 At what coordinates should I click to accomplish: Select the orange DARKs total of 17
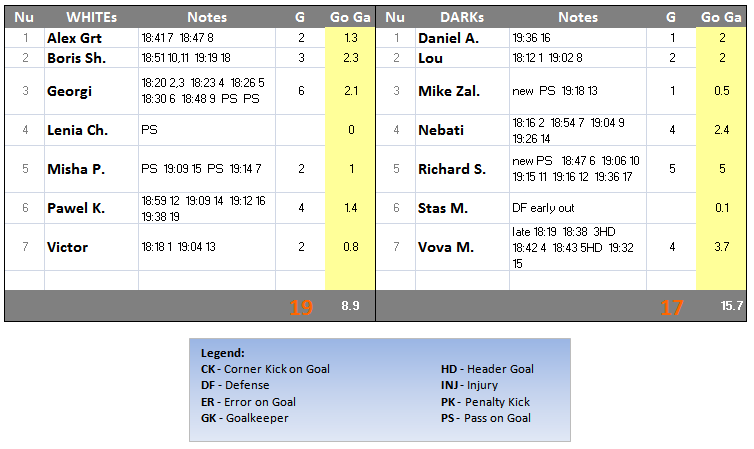672,307
